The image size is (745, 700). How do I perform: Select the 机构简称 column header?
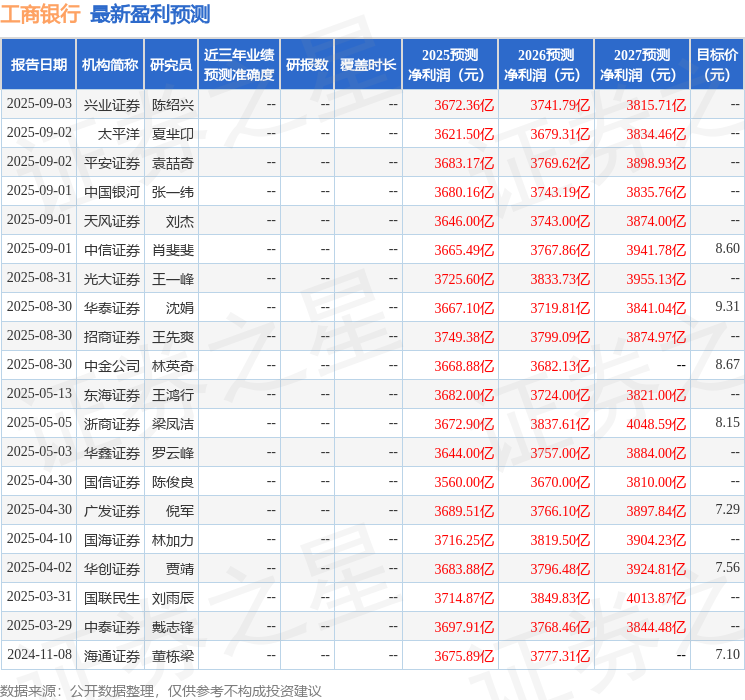110,65
